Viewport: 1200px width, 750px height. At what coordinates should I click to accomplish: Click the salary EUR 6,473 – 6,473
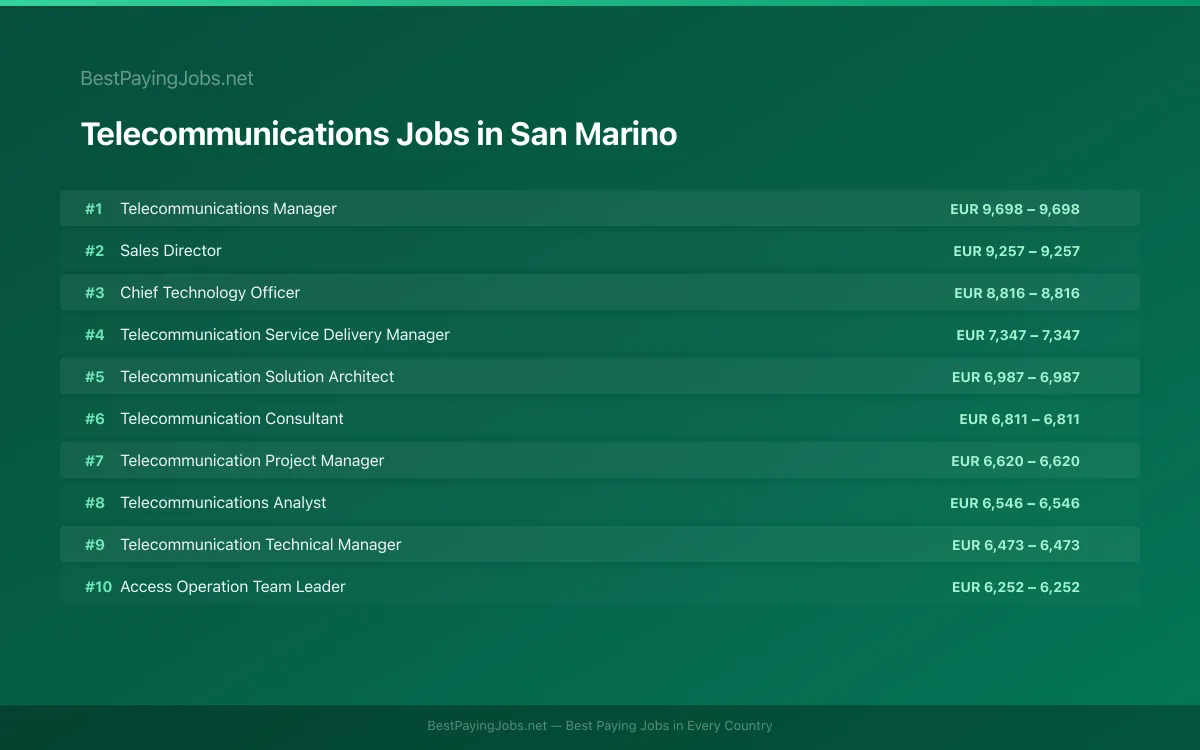(x=1016, y=545)
